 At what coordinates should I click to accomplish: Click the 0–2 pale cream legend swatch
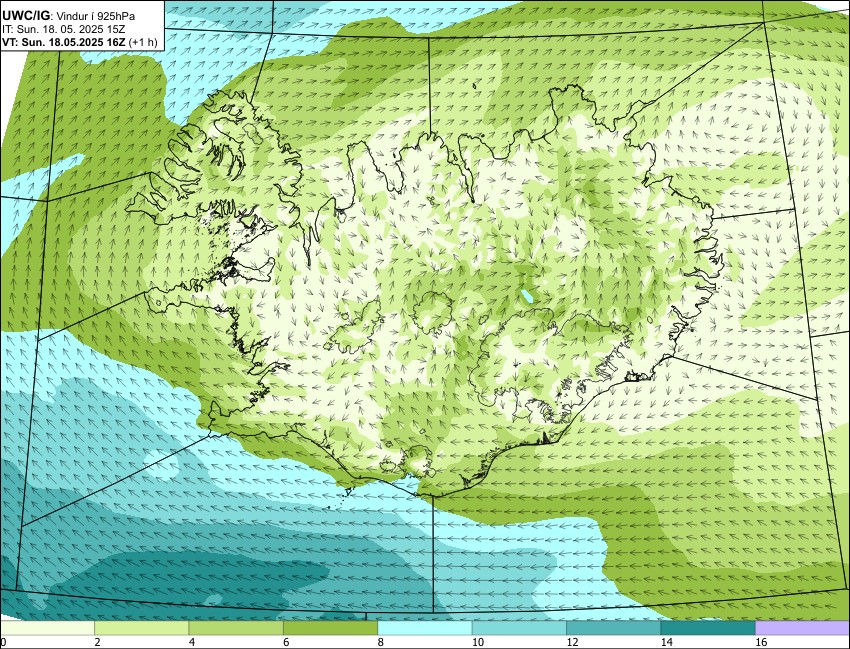[x=47, y=628]
